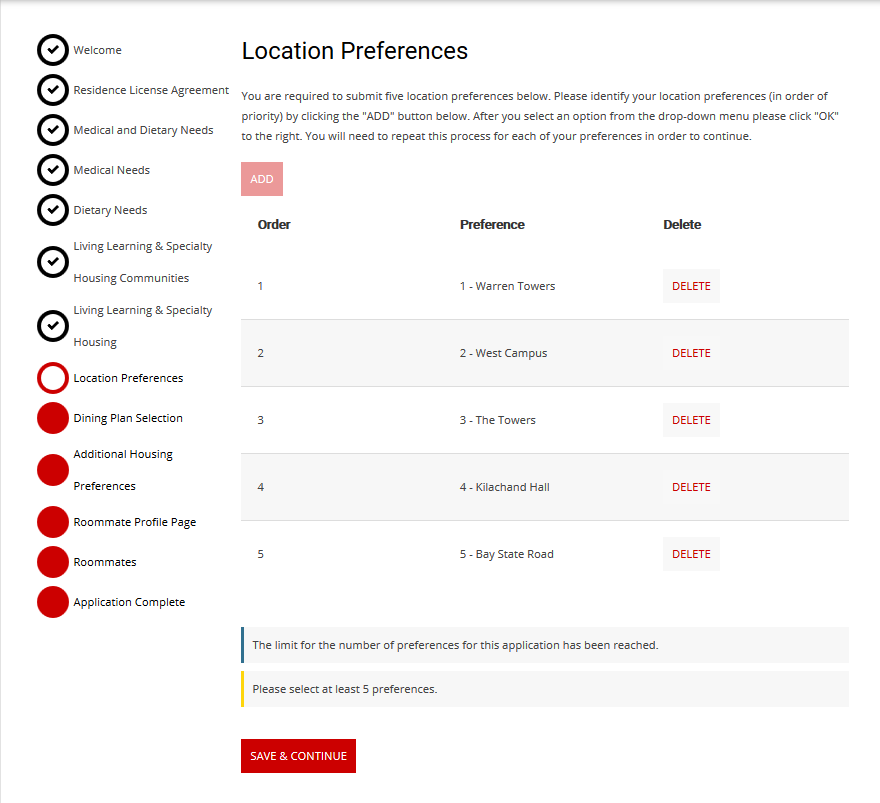The image size is (880, 803).
Task: Delete the Kilachand Hall preference
Action: pos(691,487)
